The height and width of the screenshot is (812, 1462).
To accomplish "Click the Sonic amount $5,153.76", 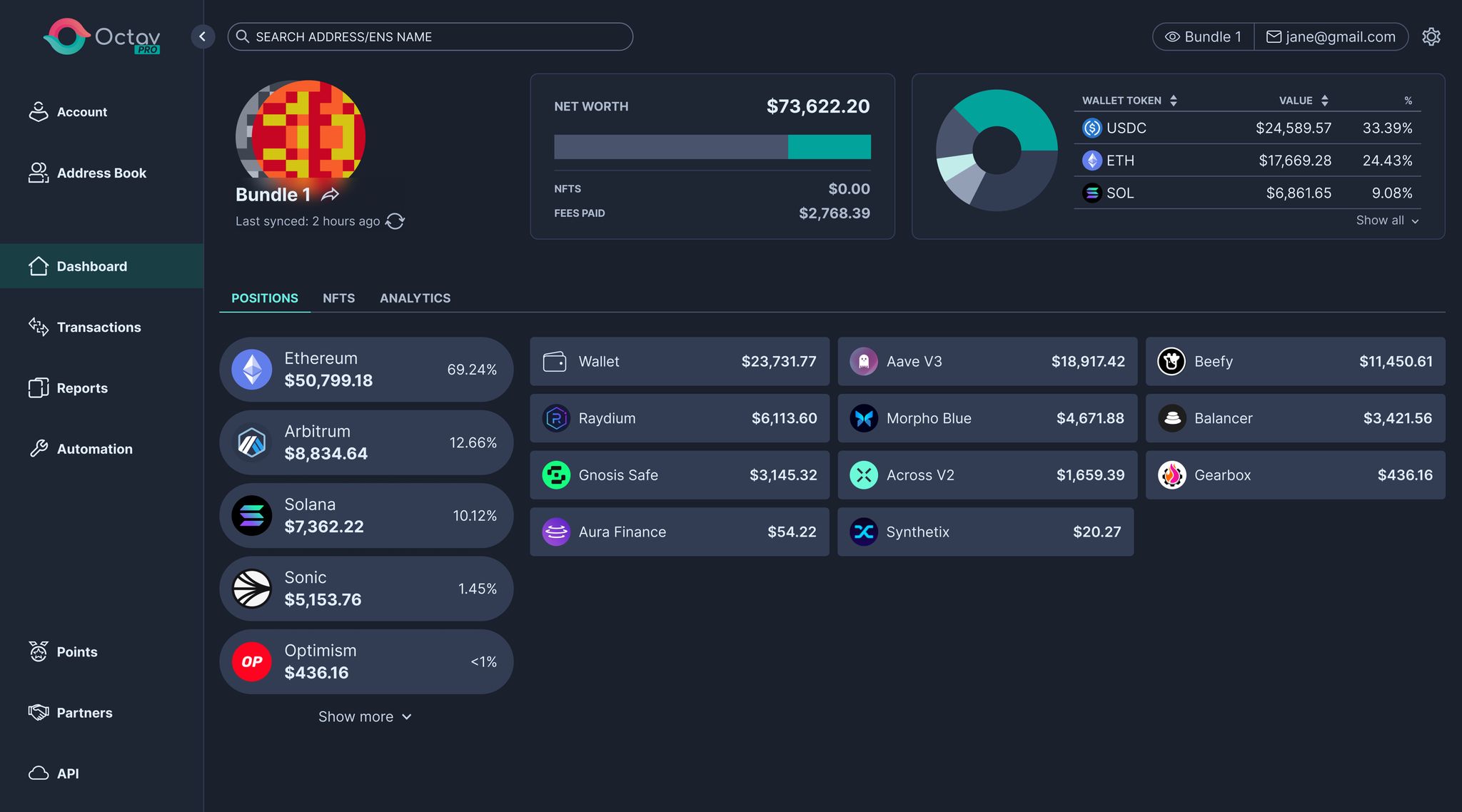I will pos(323,600).
